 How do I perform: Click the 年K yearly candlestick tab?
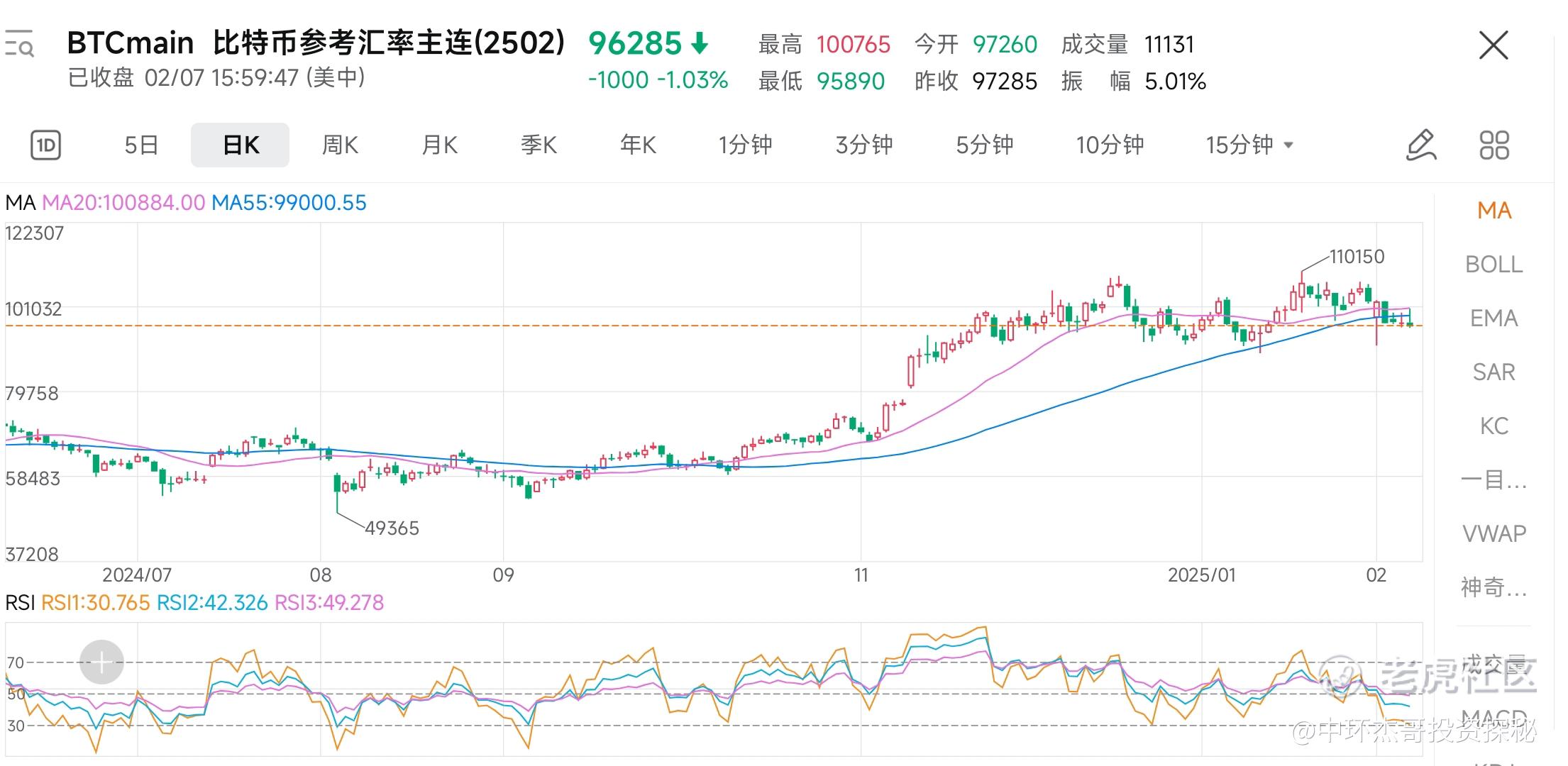(638, 145)
